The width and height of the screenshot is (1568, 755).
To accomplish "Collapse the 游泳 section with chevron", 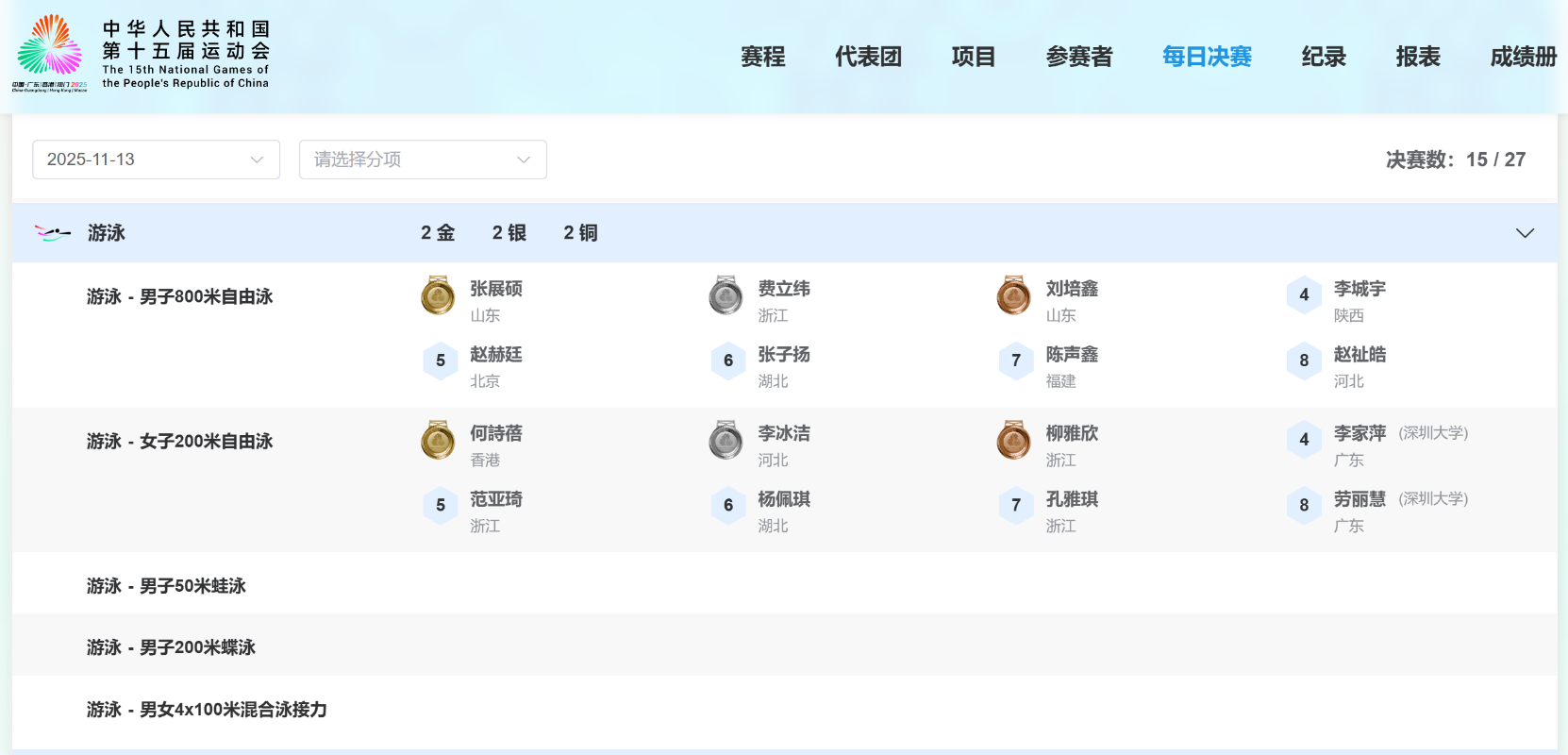I will [x=1525, y=233].
